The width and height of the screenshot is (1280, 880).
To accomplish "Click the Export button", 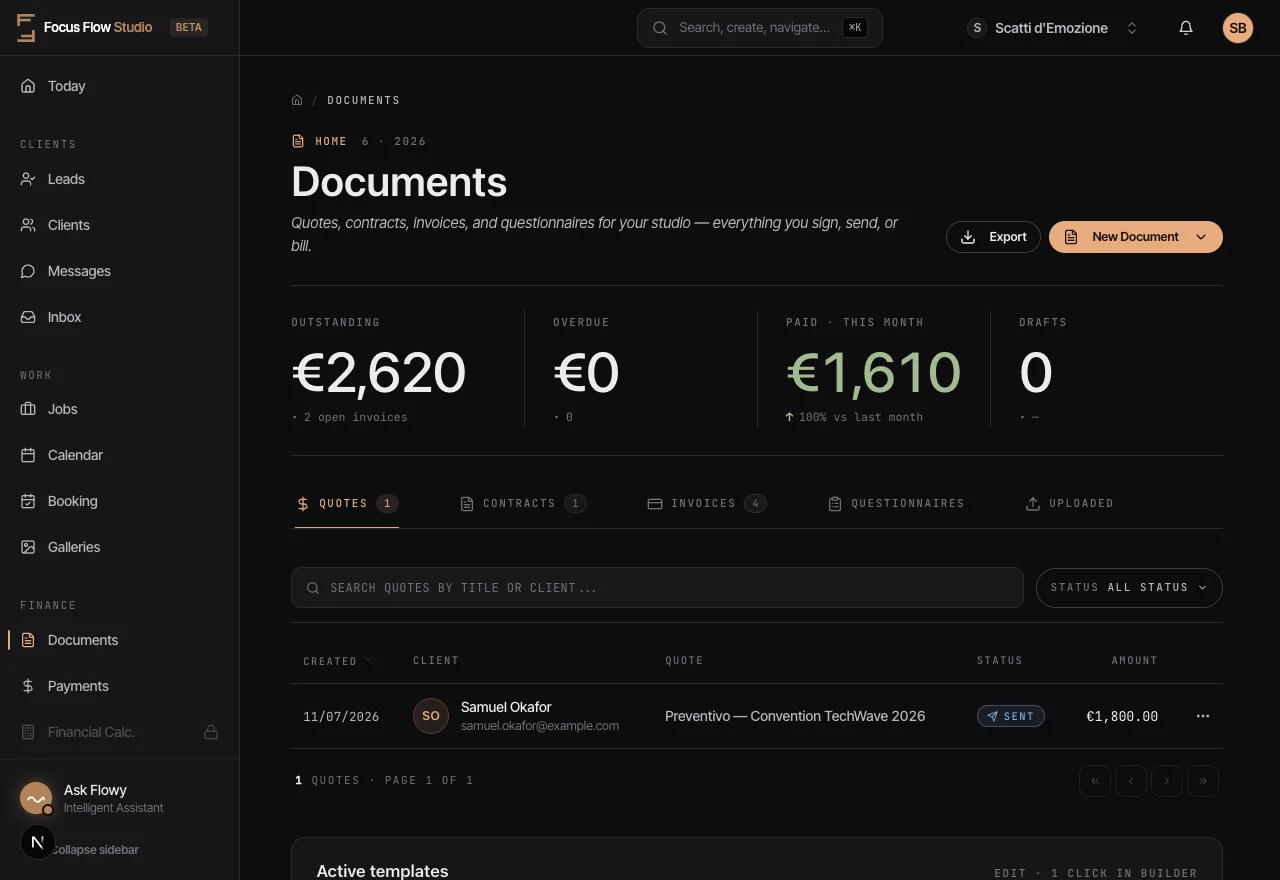I will pos(993,237).
